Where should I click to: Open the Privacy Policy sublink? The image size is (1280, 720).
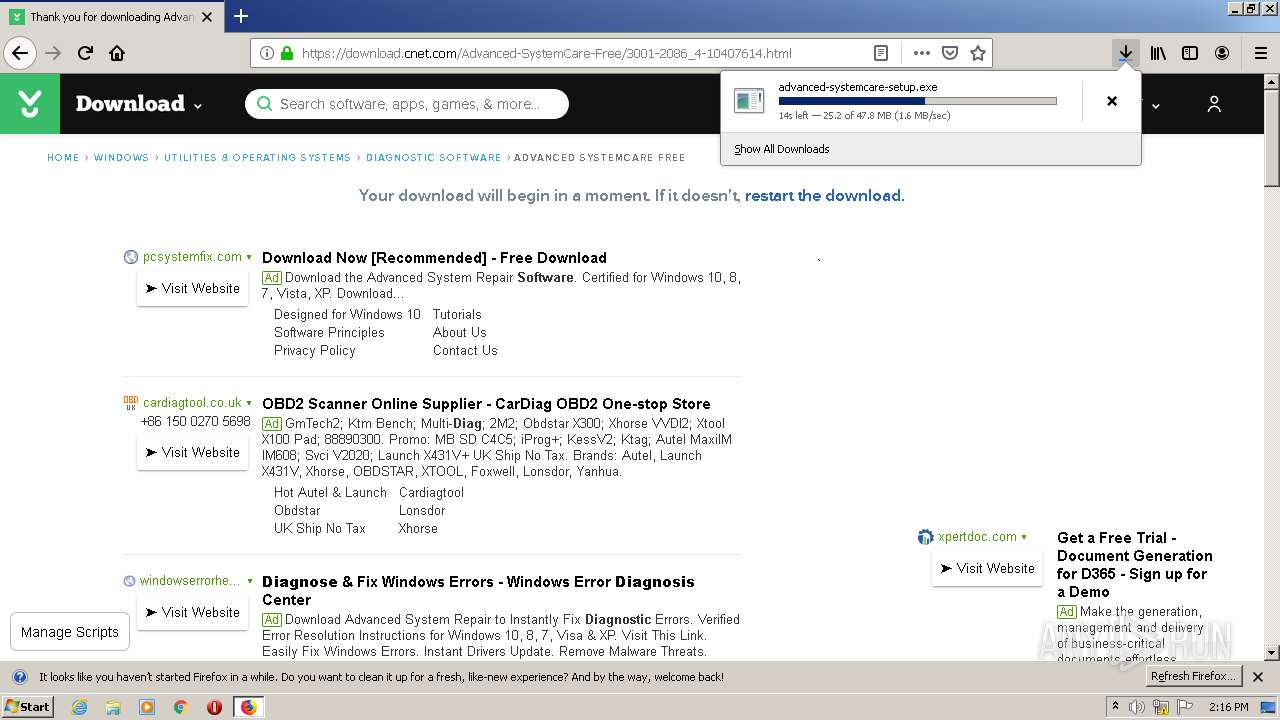click(x=315, y=350)
